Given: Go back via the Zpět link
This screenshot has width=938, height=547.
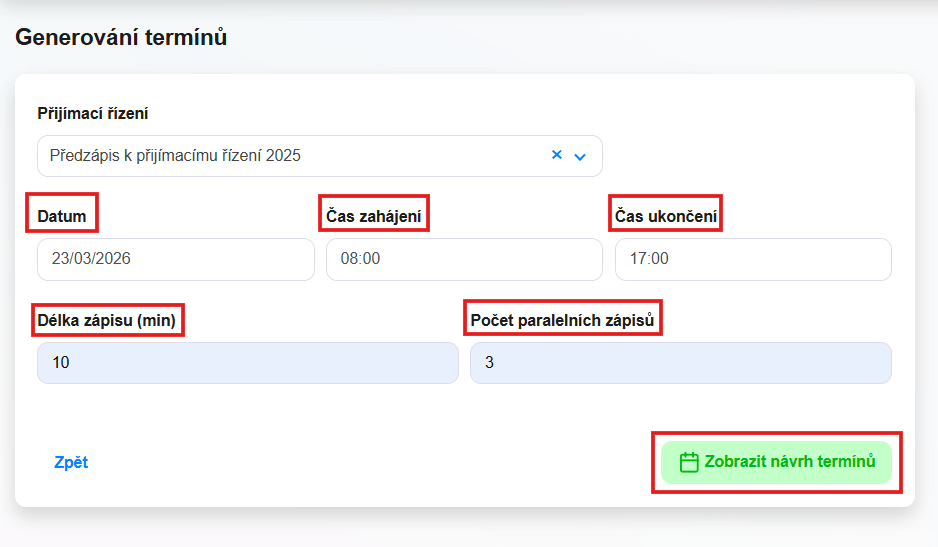Looking at the screenshot, I should (71, 462).
